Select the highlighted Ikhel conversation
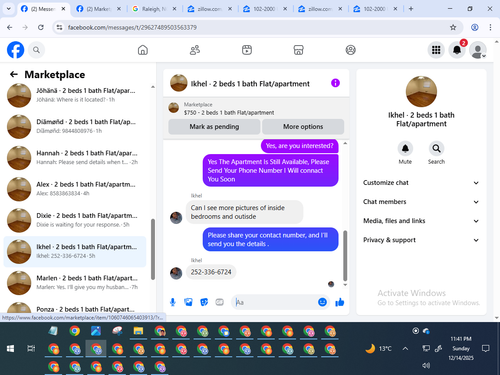Screen dimensions: 500x375 (x=75, y=251)
